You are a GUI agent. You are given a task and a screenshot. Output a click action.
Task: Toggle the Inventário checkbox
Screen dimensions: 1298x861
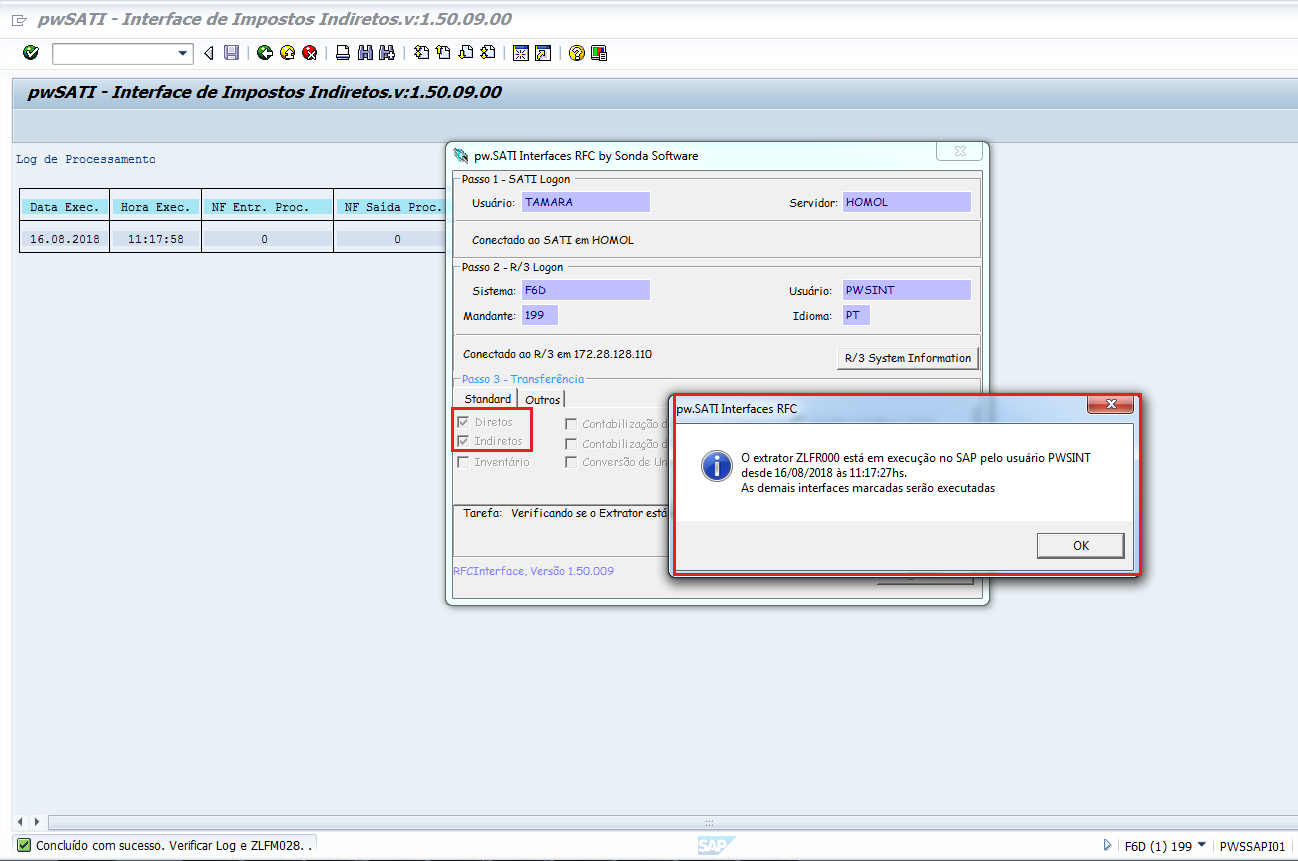point(464,462)
